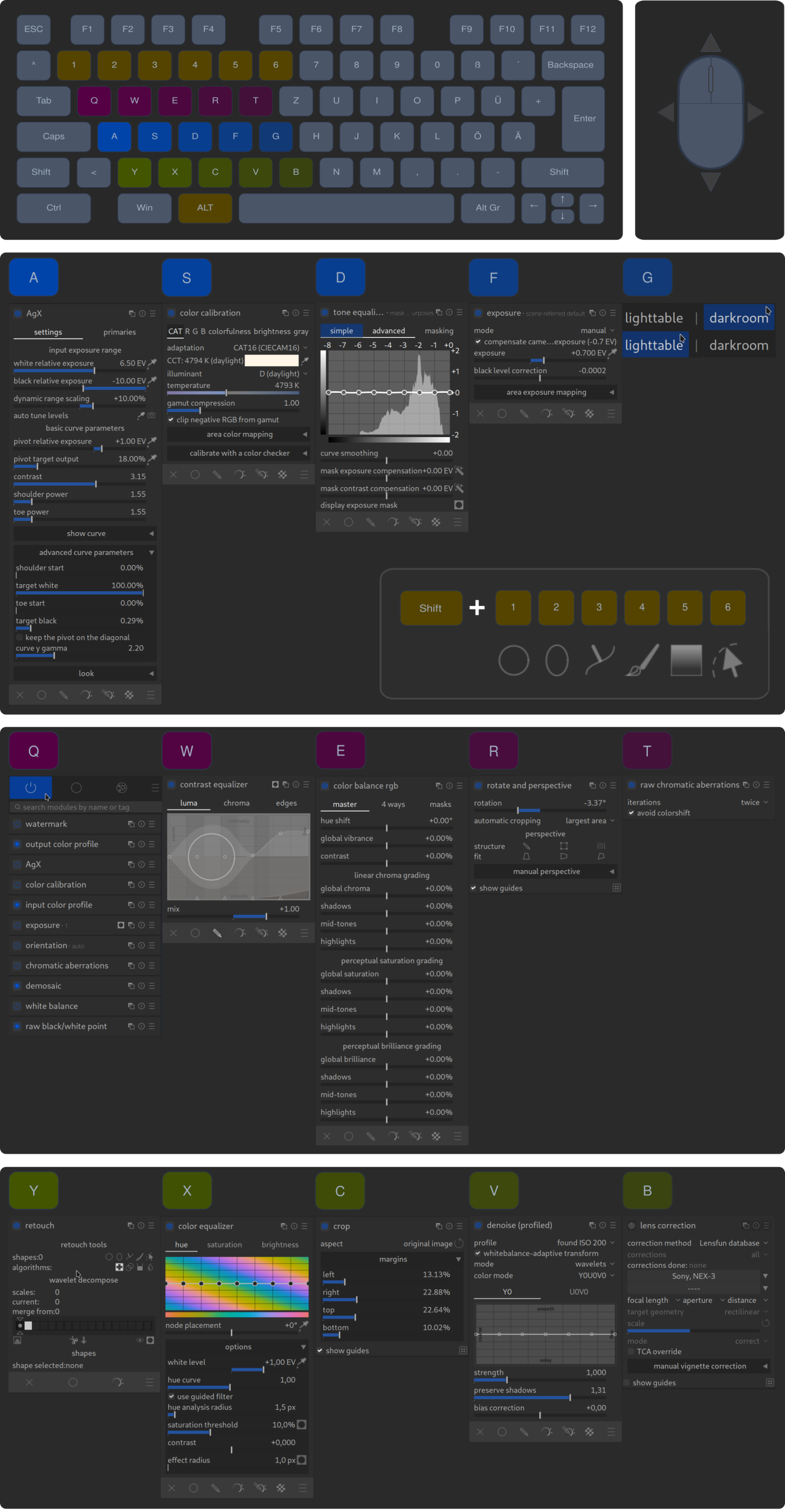Screen dimensions: 785x1512
Task: Toggle the display exposure mask icon
Action: (x=458, y=505)
